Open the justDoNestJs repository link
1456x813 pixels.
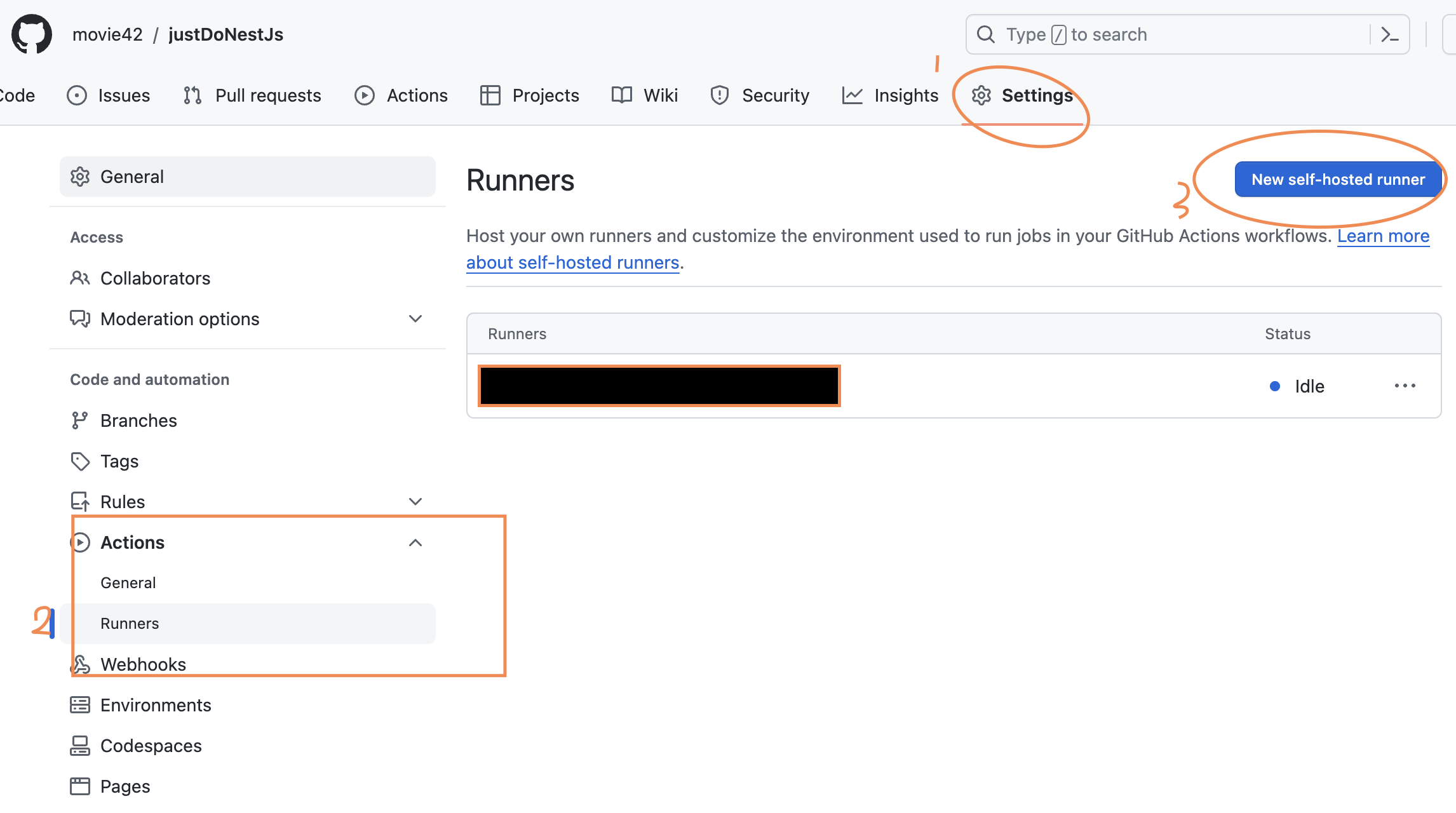(x=226, y=34)
